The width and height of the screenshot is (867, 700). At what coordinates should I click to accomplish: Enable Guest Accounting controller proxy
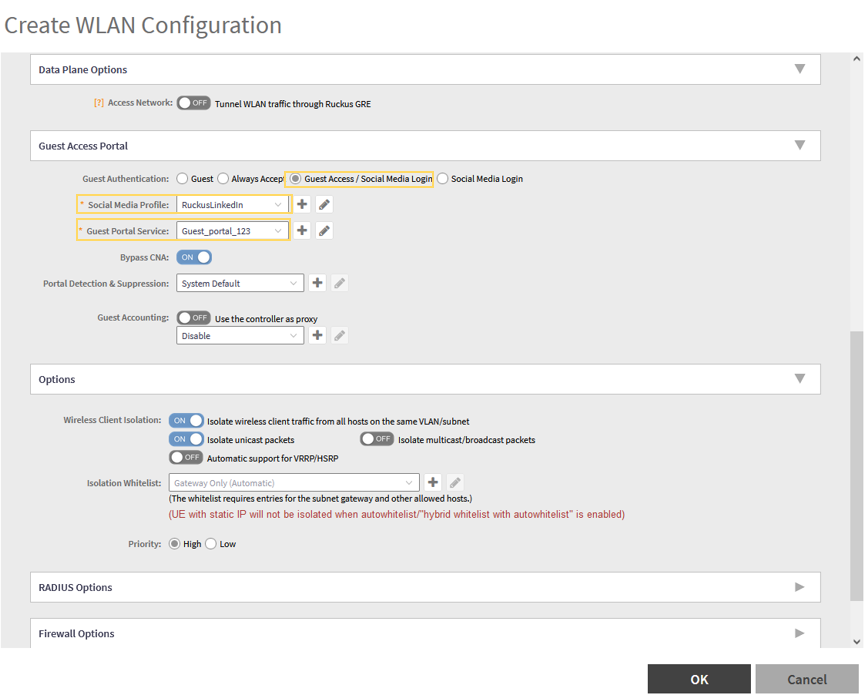194,317
